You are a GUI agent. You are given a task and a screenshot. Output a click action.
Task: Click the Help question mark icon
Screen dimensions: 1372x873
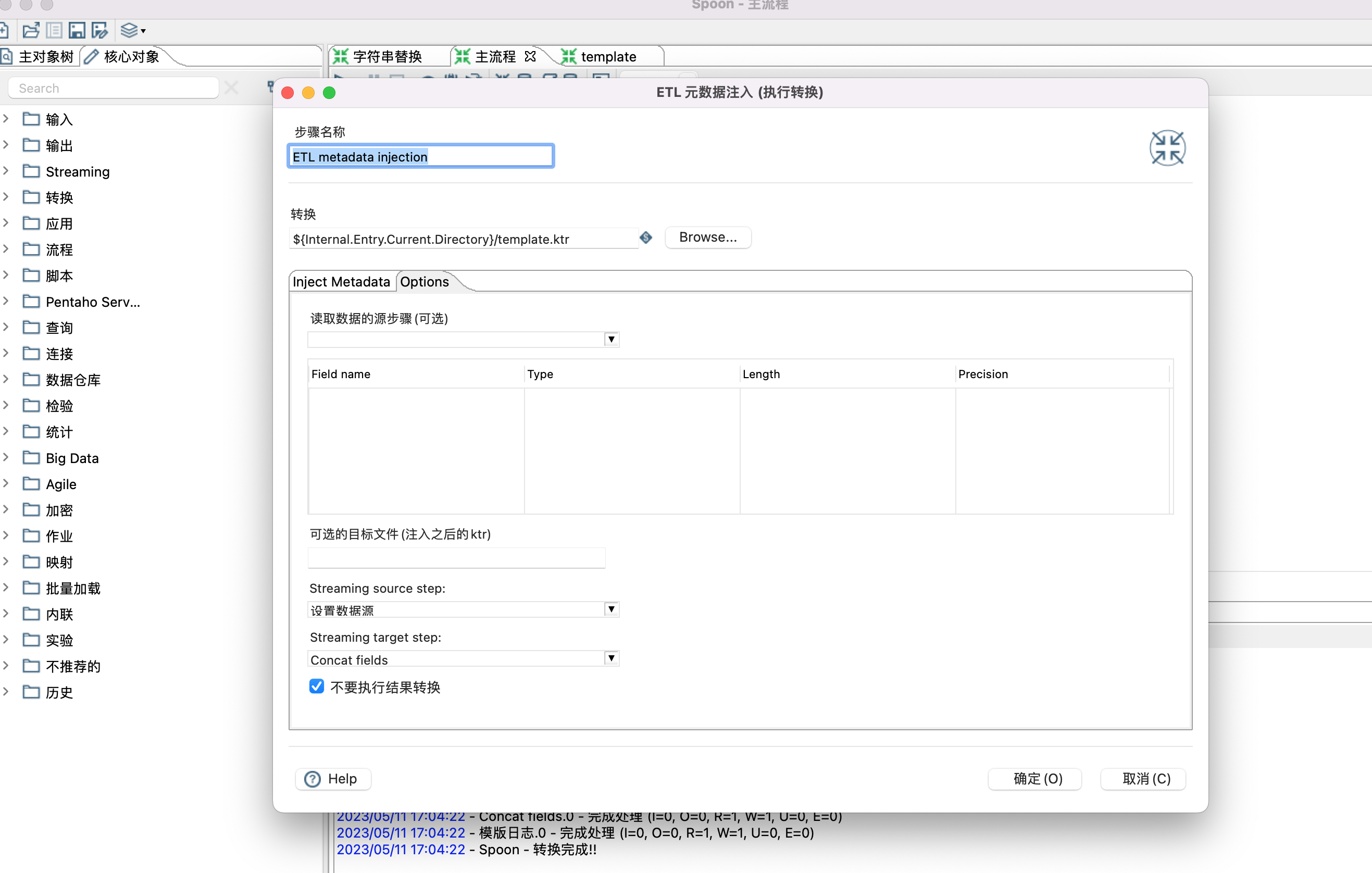(312, 778)
